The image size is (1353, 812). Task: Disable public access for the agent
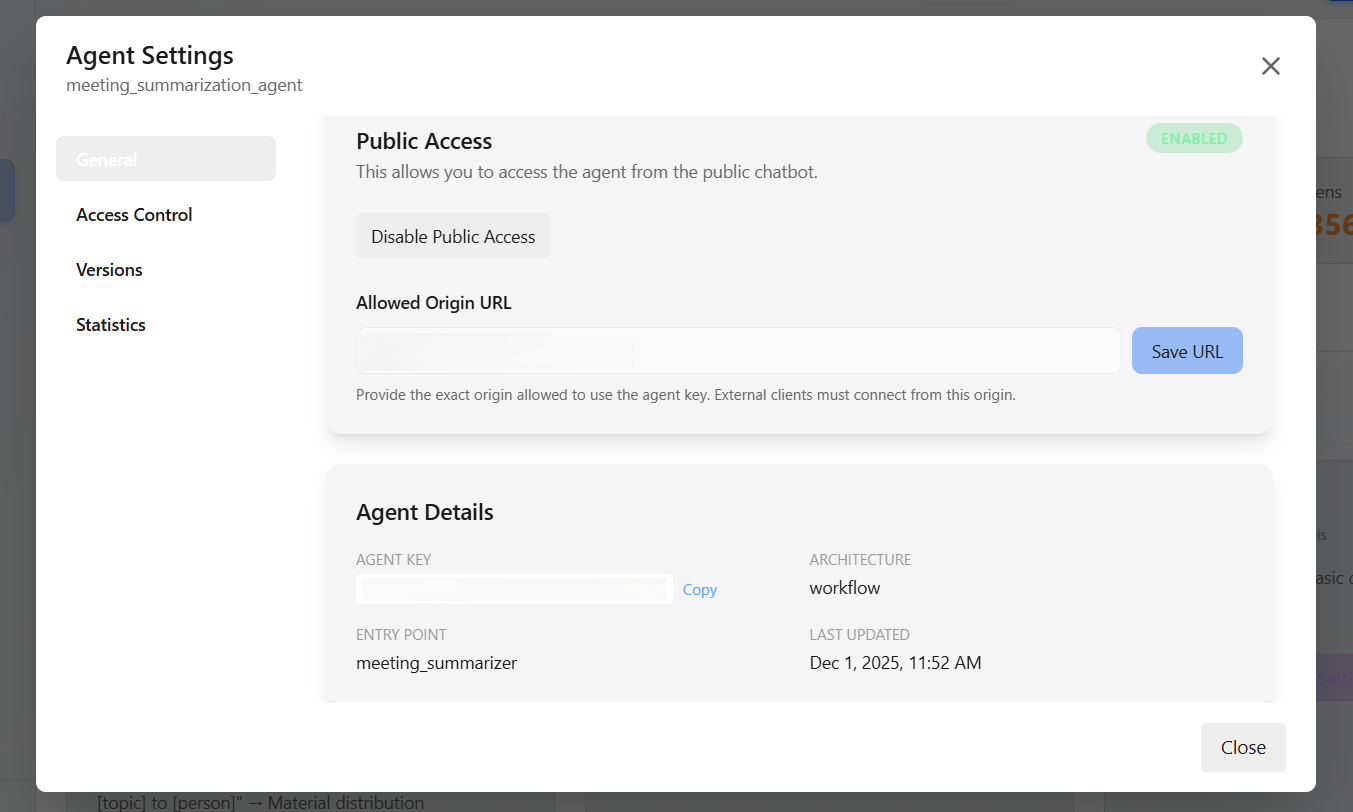[x=452, y=235]
